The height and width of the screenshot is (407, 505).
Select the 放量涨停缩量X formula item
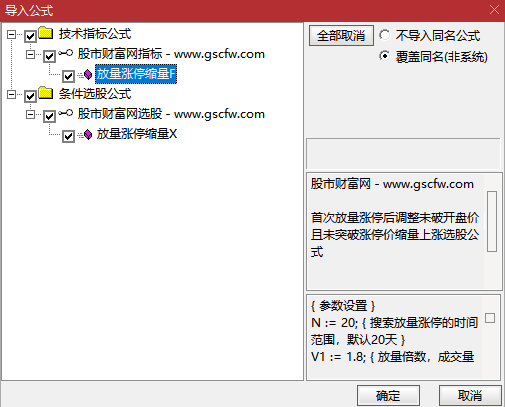(137, 134)
